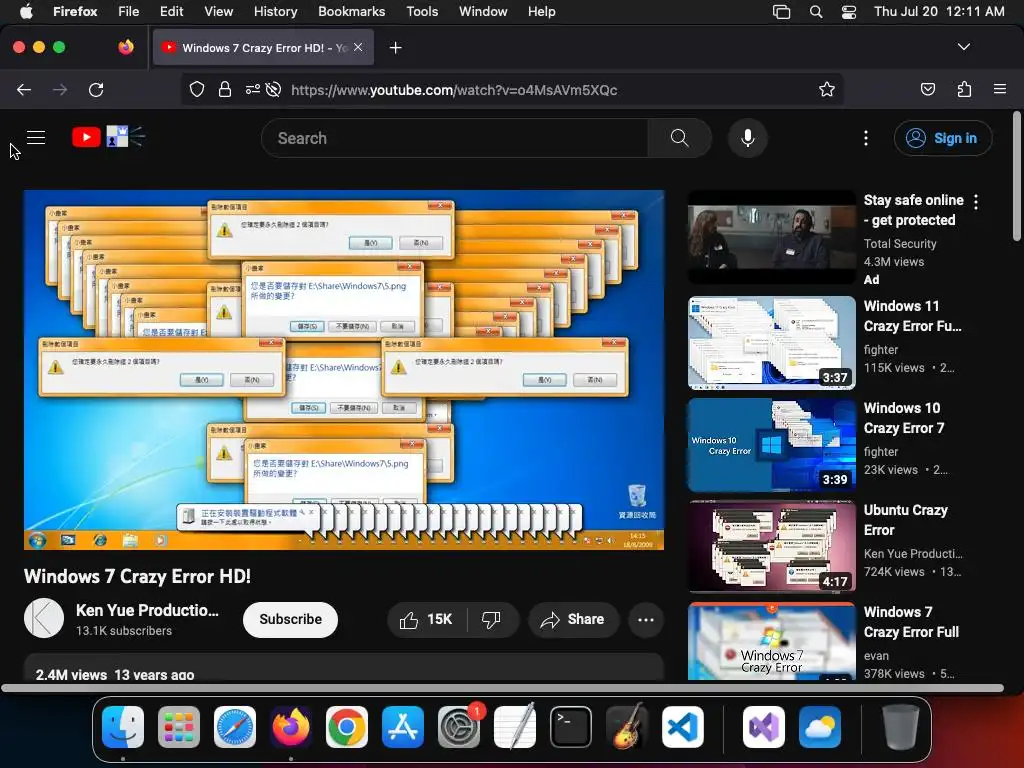The height and width of the screenshot is (768, 1024).
Task: Open Windows 7 Crazy Error Full thumbnail
Action: click(771, 641)
